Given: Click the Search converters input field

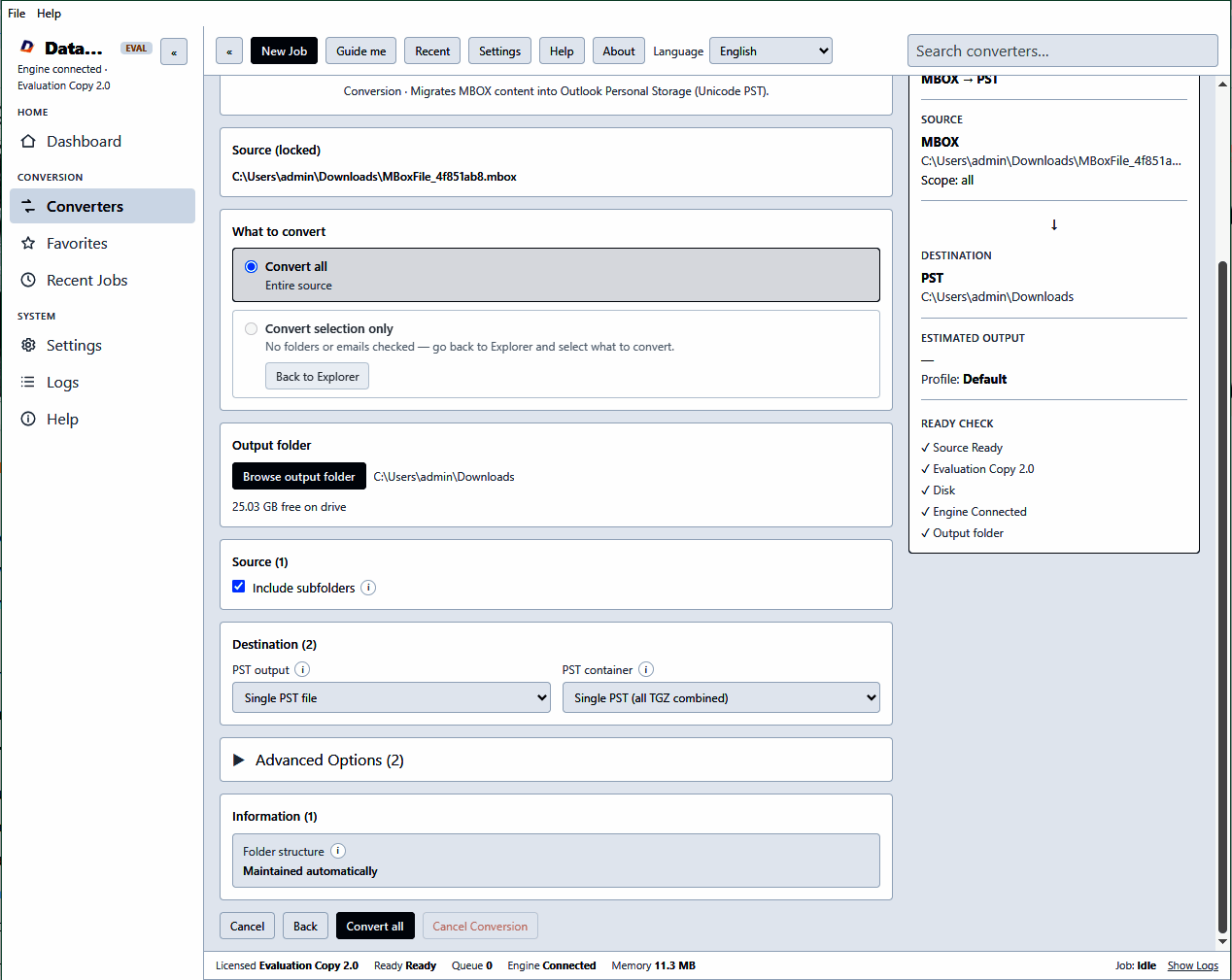Looking at the screenshot, I should point(1062,51).
